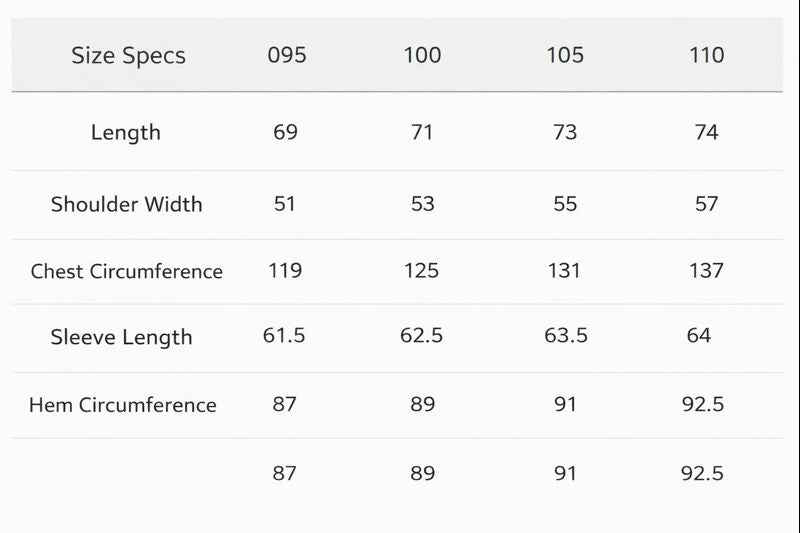Select the 095 size column header

pyautogui.click(x=286, y=55)
